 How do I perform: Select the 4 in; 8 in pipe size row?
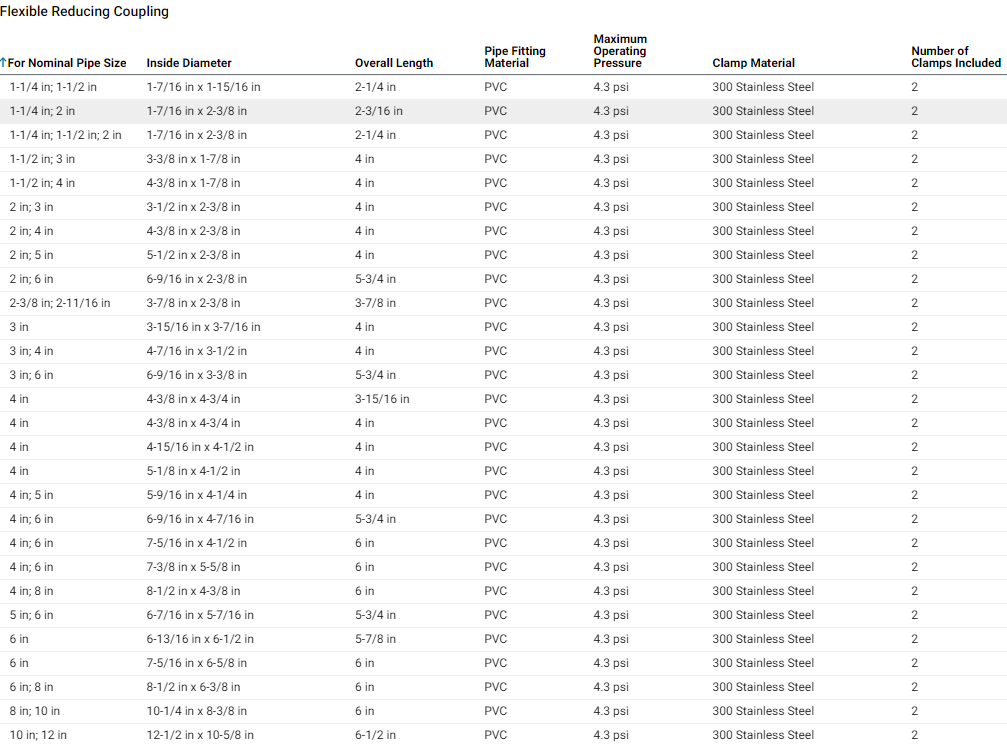tap(32, 591)
